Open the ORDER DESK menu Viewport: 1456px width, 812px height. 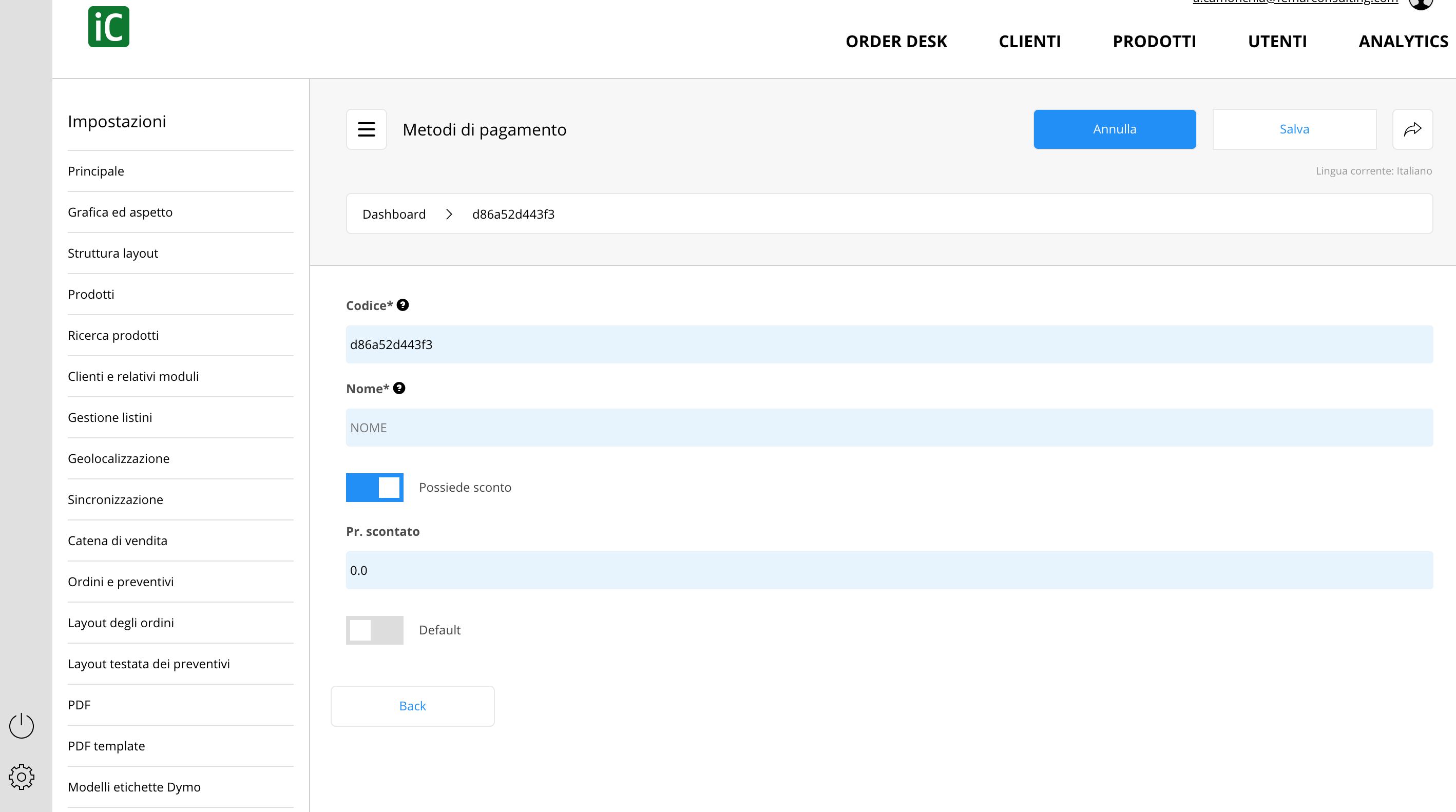point(896,41)
